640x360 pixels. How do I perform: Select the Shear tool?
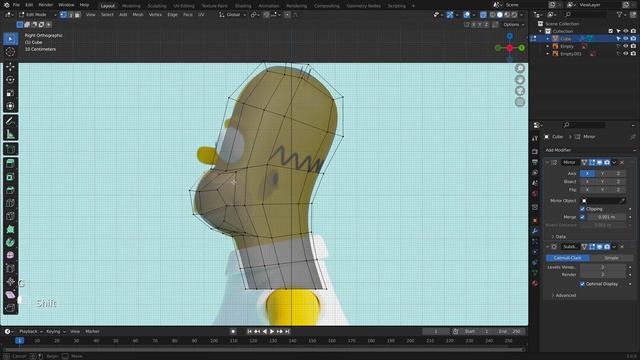point(10,294)
